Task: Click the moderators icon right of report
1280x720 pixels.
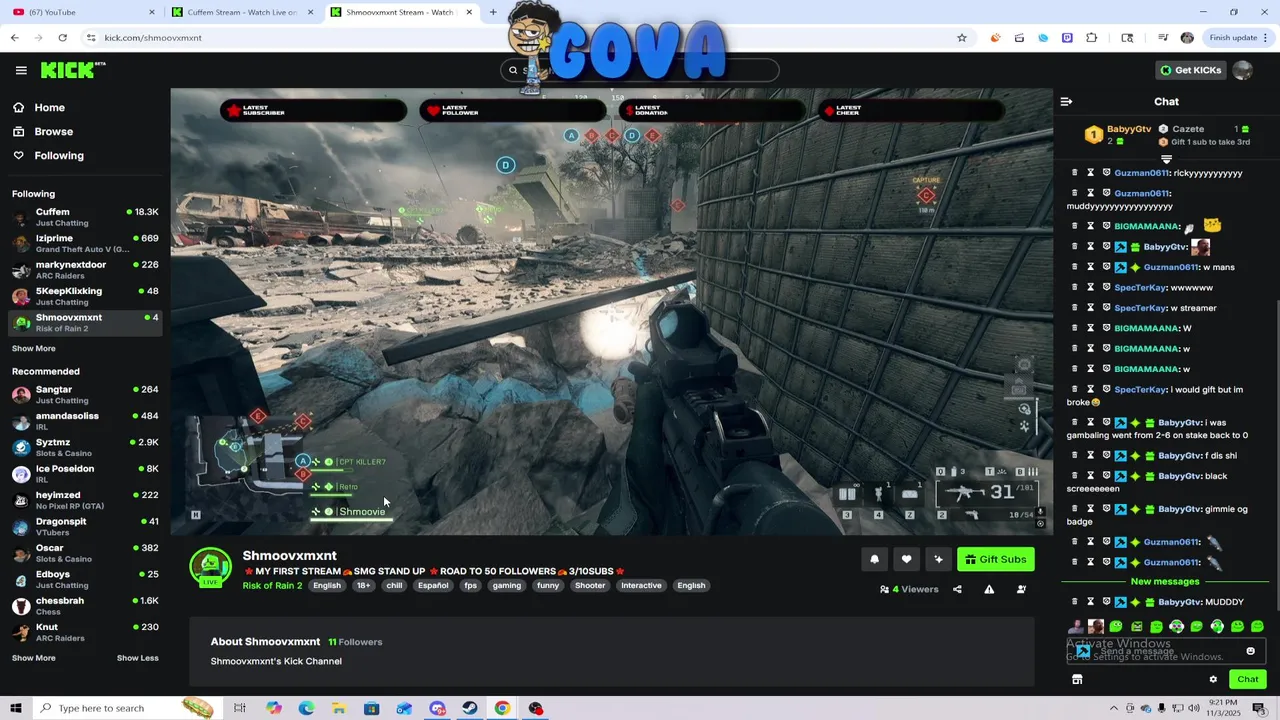Action: [x=1021, y=589]
